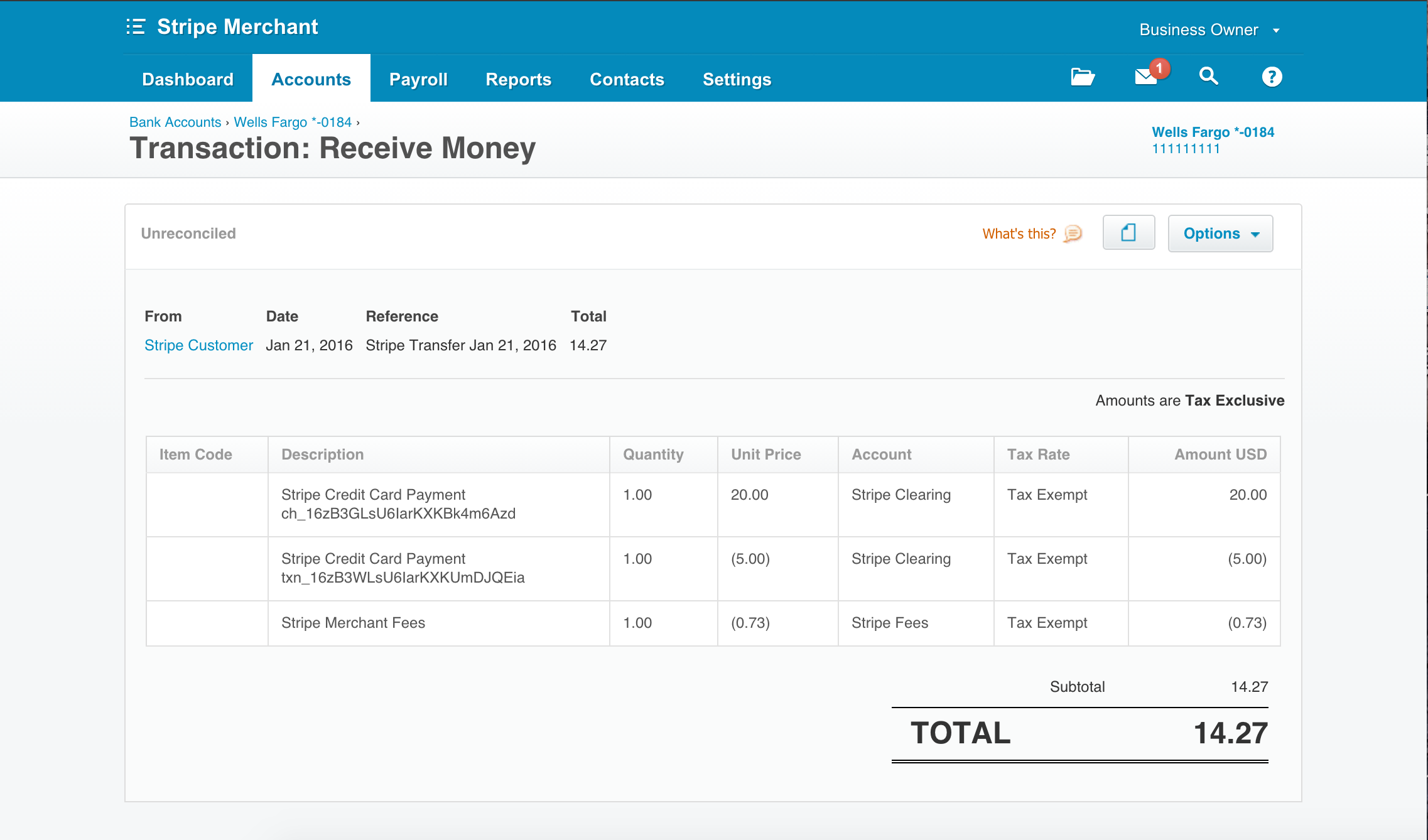This screenshot has width=1428, height=840.
Task: Open the inbox mail notifications icon
Action: coord(1147,77)
